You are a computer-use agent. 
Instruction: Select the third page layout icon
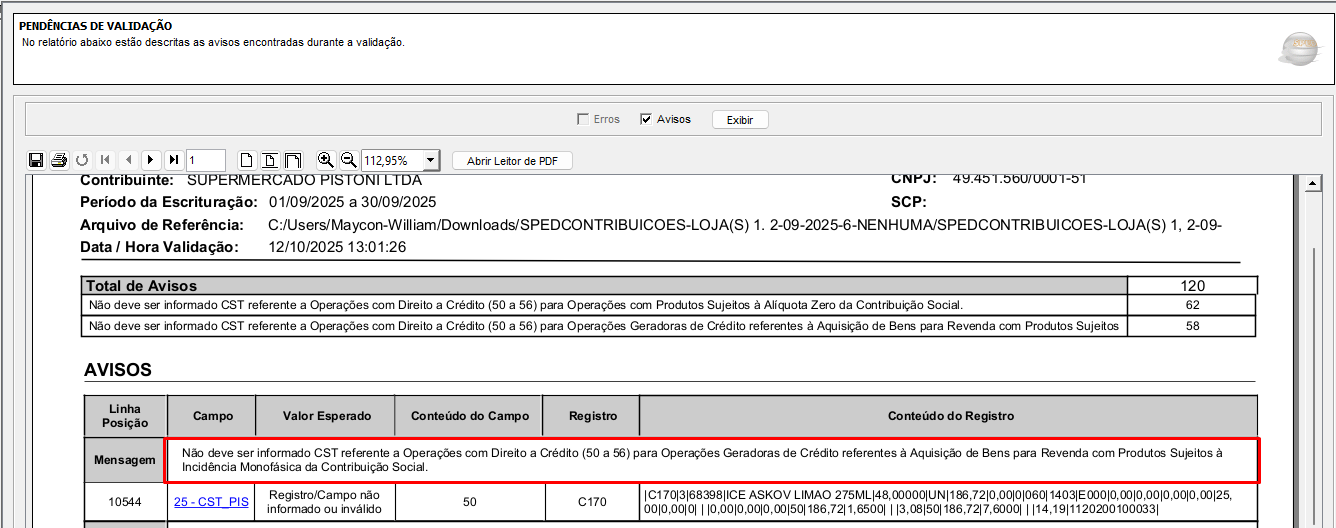coord(292,160)
